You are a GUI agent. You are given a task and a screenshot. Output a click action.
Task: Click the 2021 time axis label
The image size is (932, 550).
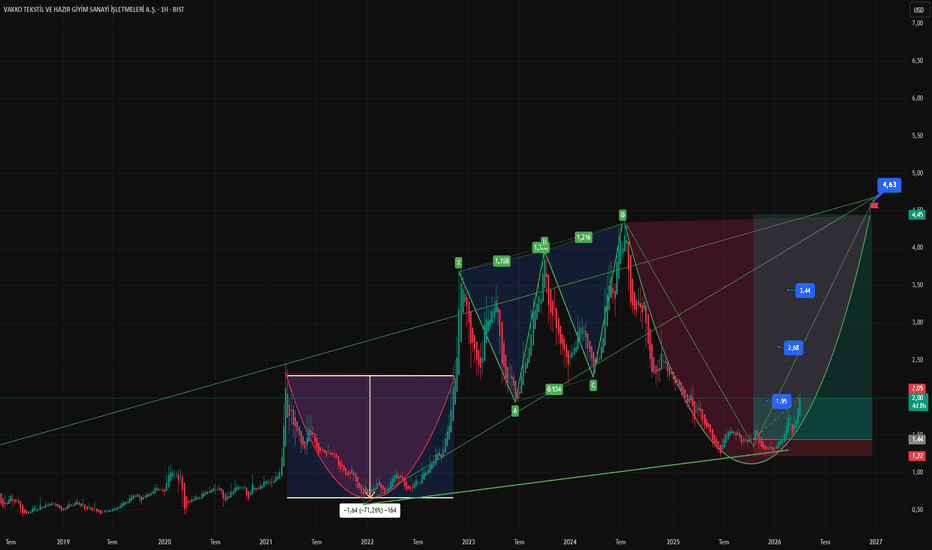[x=266, y=542]
